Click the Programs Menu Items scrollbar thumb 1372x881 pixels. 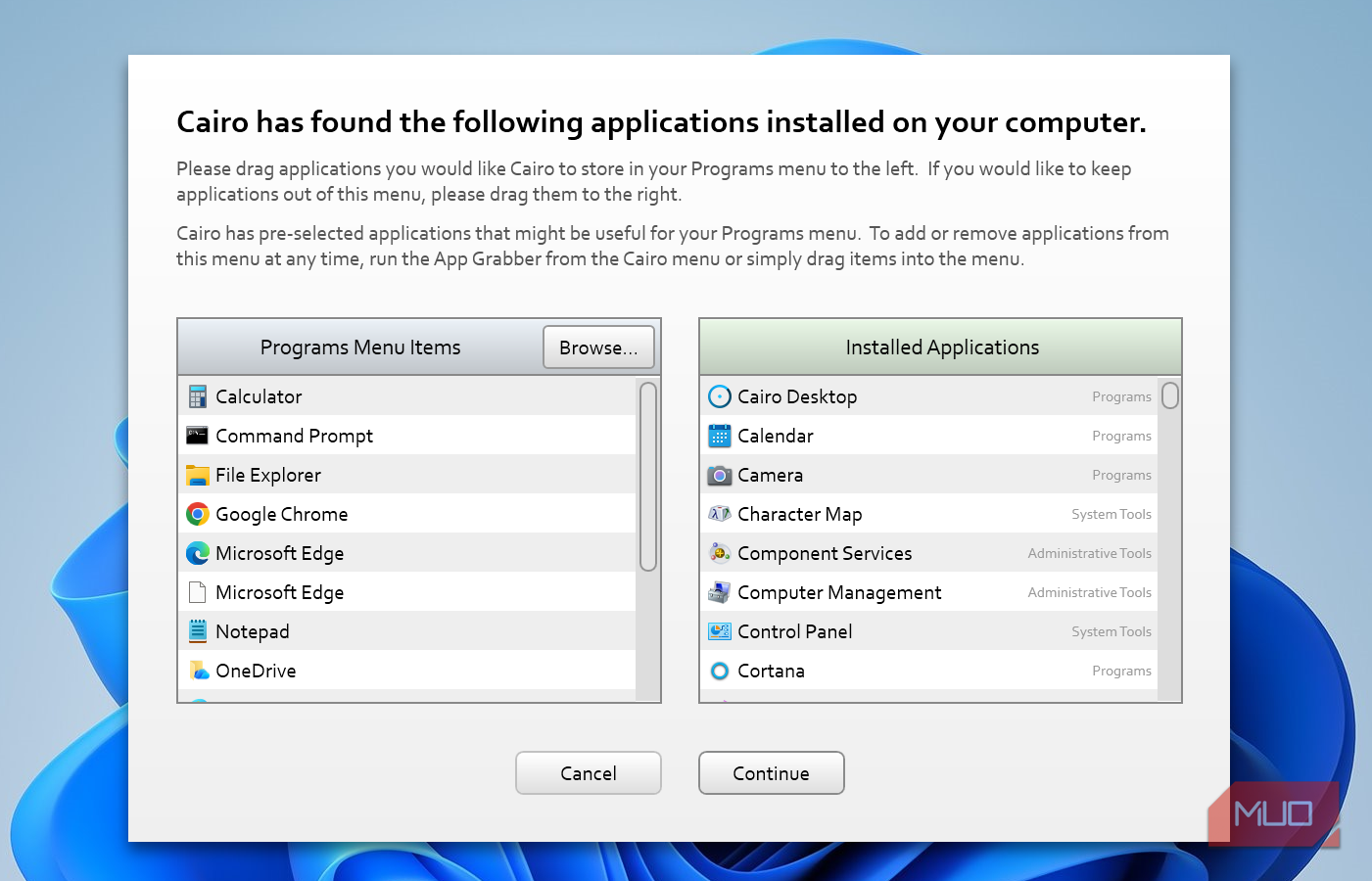pos(647,477)
